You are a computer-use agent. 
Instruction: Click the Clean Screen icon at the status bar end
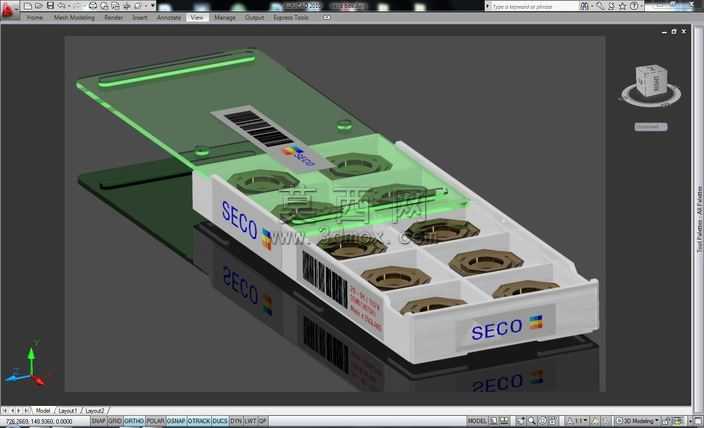point(698,421)
